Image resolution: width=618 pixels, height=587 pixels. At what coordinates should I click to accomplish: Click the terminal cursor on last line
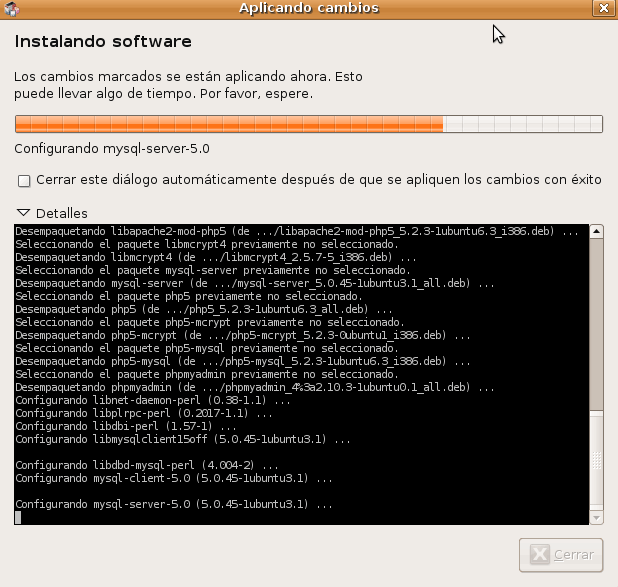(x=18, y=517)
